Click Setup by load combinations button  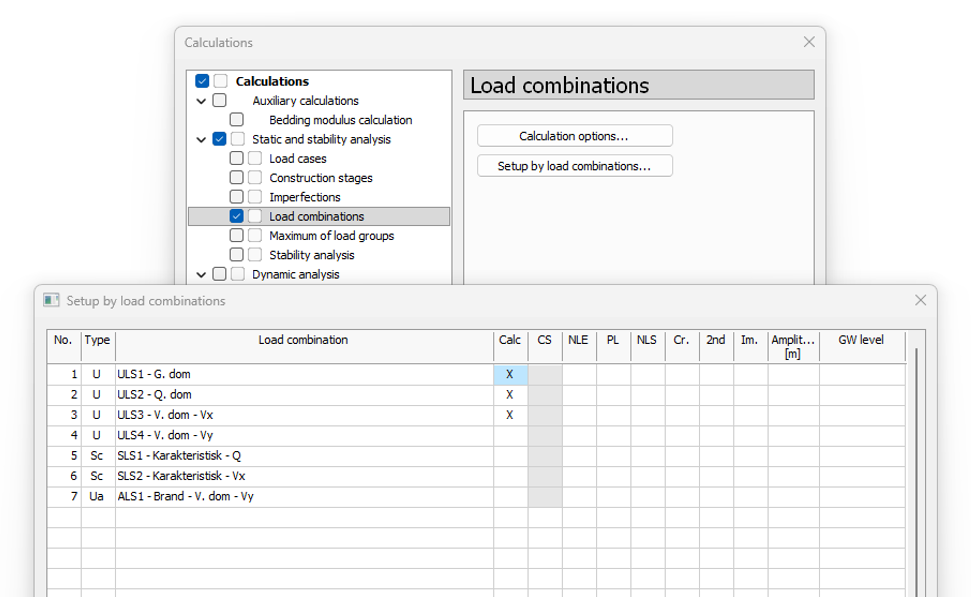pos(575,165)
